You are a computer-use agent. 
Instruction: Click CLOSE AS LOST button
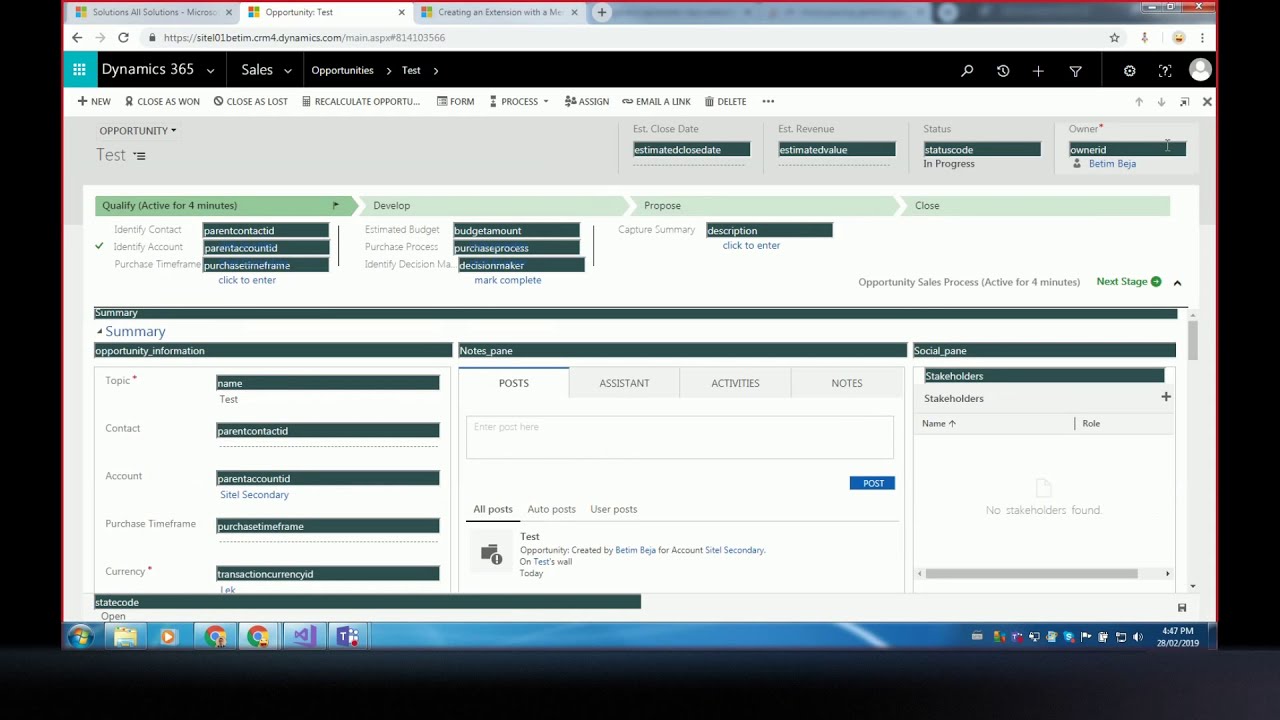pos(250,102)
